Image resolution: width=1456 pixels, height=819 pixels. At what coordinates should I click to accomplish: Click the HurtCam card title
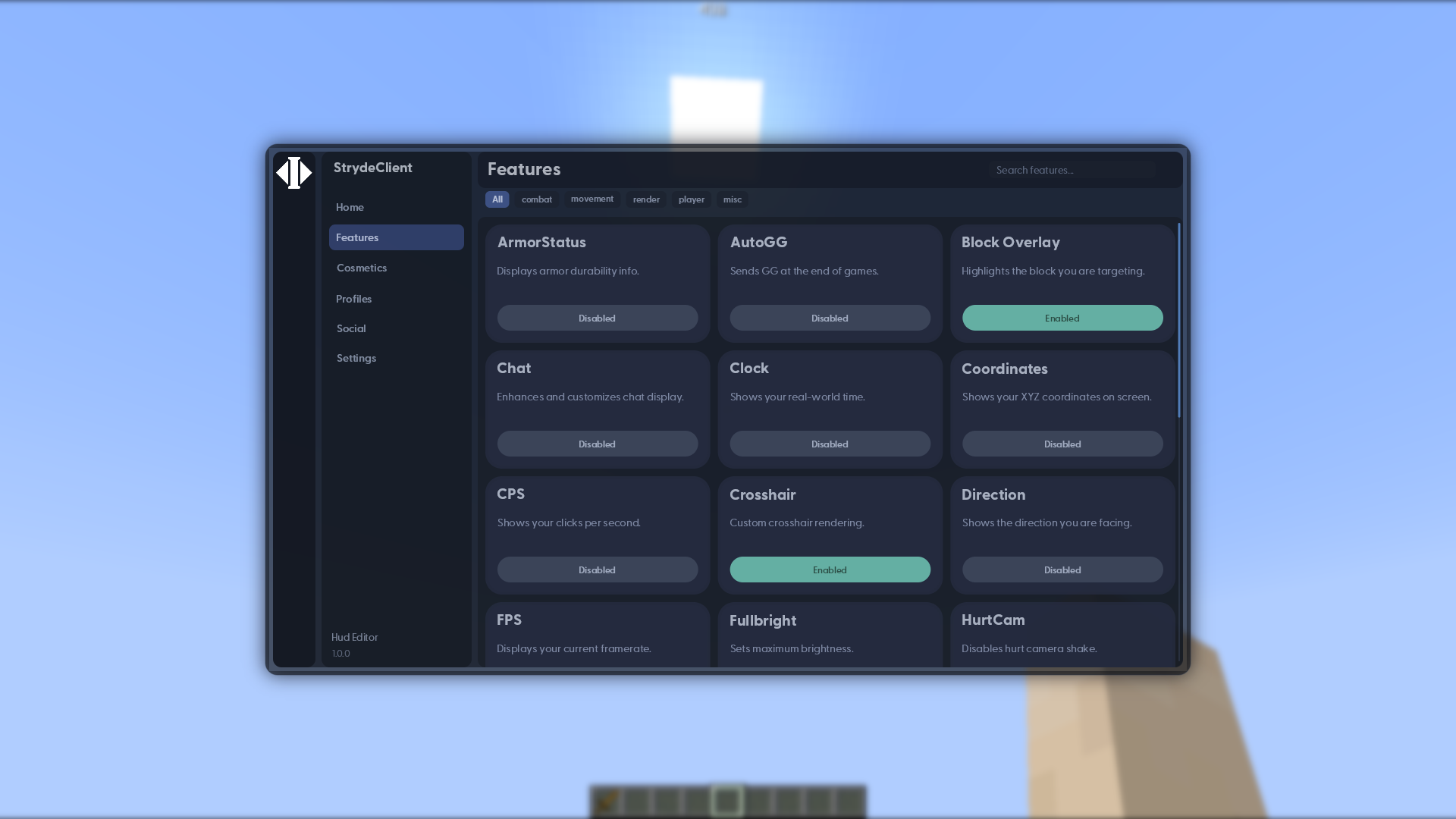point(993,620)
